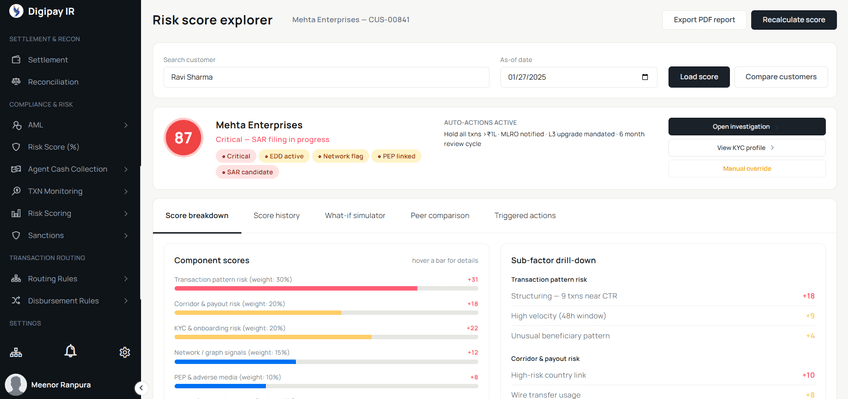
Task: Click 'Critical — SAR filing in progress' text
Action: point(273,139)
